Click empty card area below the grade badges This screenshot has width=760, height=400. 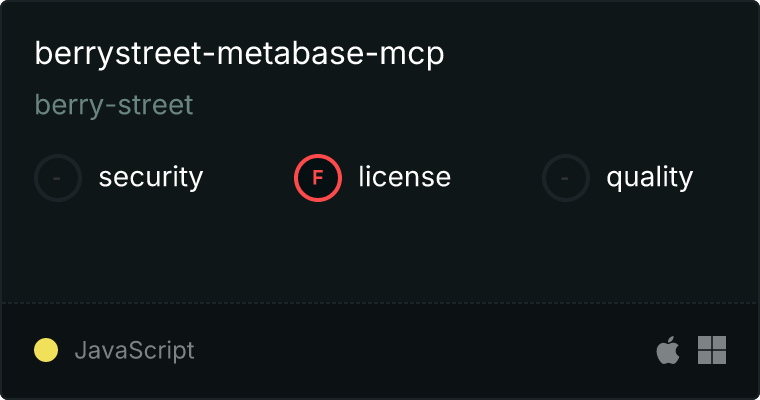pos(380,252)
